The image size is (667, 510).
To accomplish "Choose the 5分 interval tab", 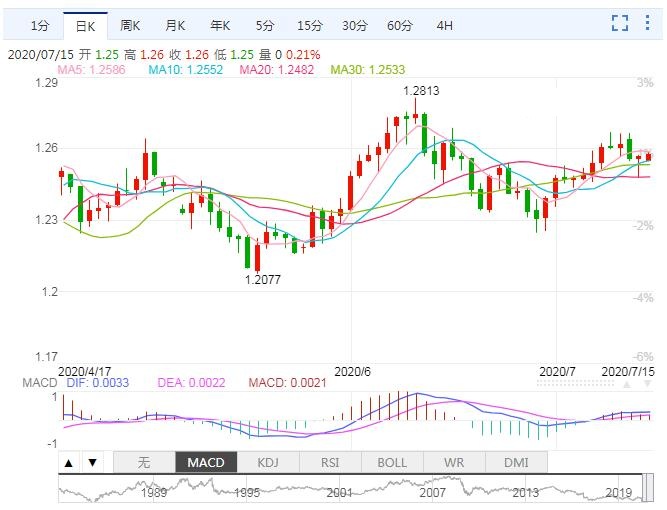I will [265, 25].
